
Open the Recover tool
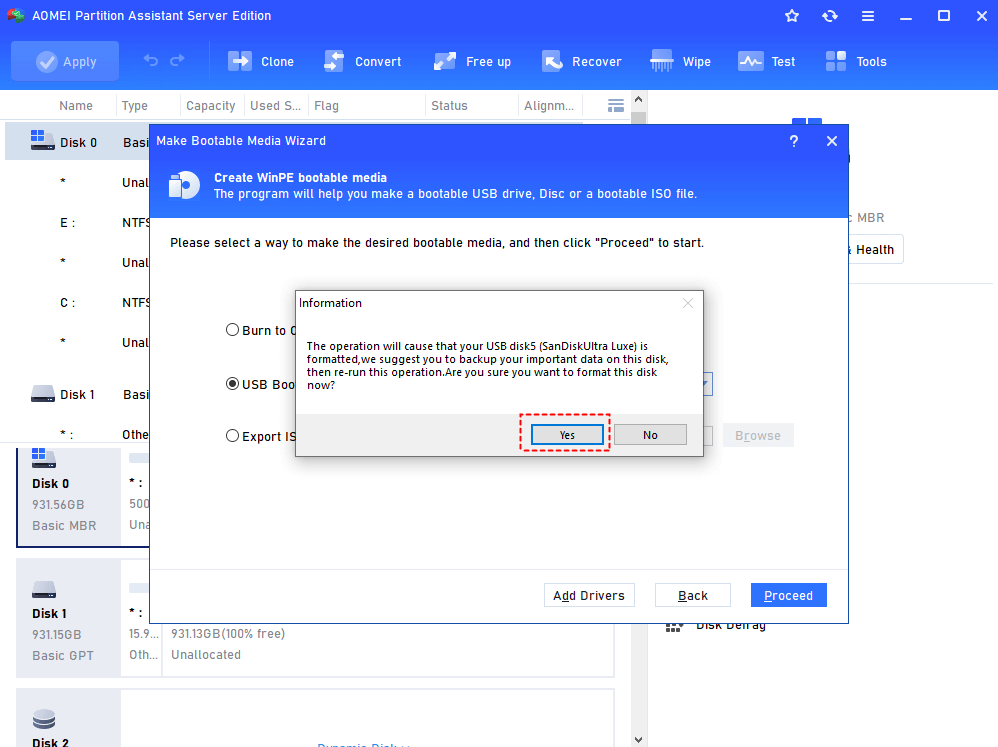582,61
